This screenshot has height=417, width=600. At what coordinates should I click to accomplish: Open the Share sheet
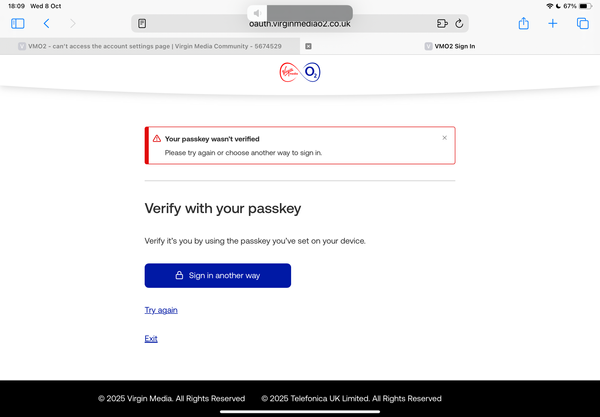pyautogui.click(x=523, y=23)
